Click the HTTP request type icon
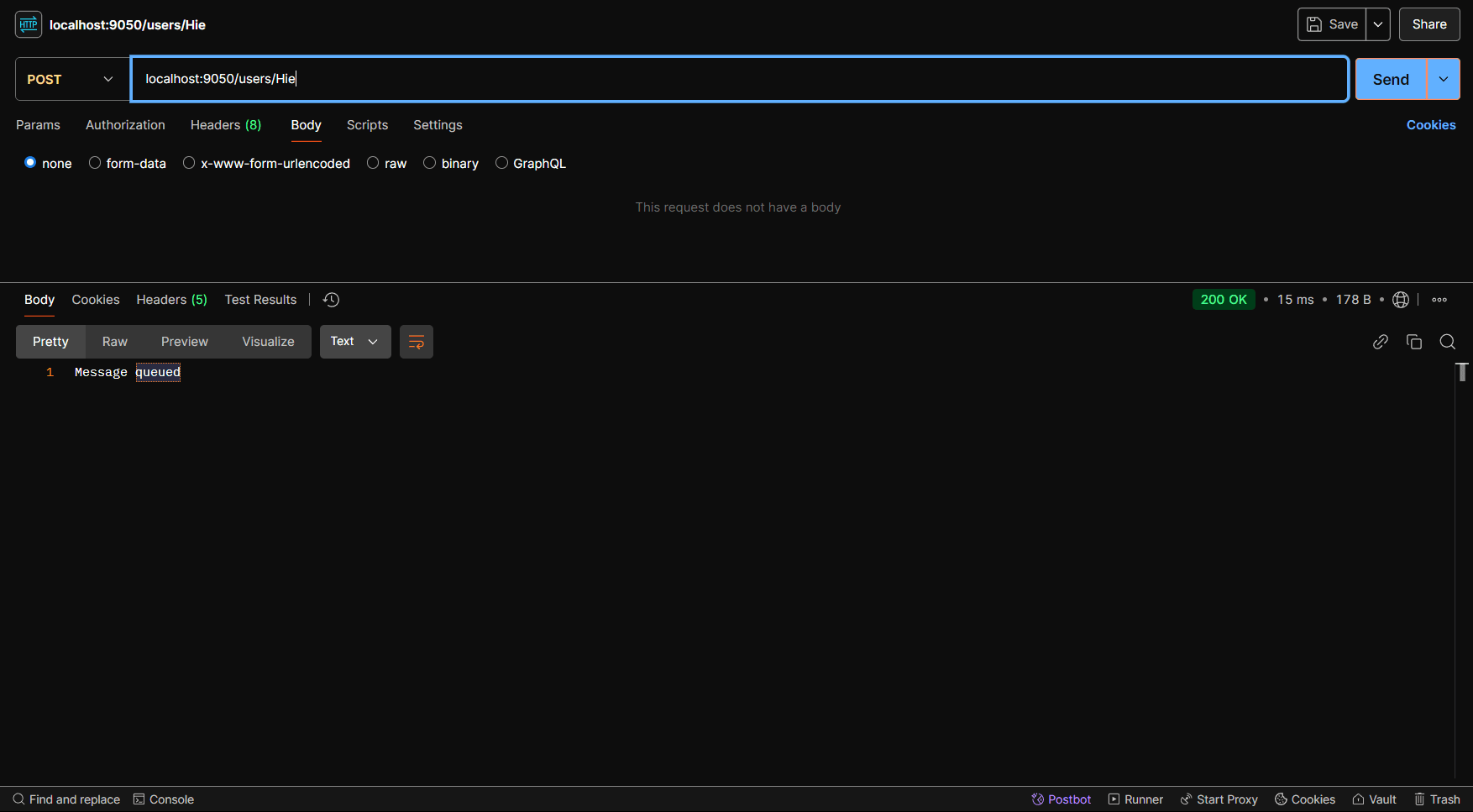The image size is (1473, 812). (29, 24)
